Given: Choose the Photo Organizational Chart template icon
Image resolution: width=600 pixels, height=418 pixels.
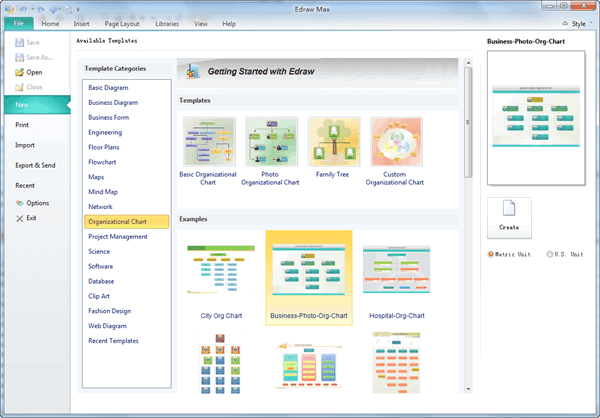Looking at the screenshot, I should click(271, 142).
